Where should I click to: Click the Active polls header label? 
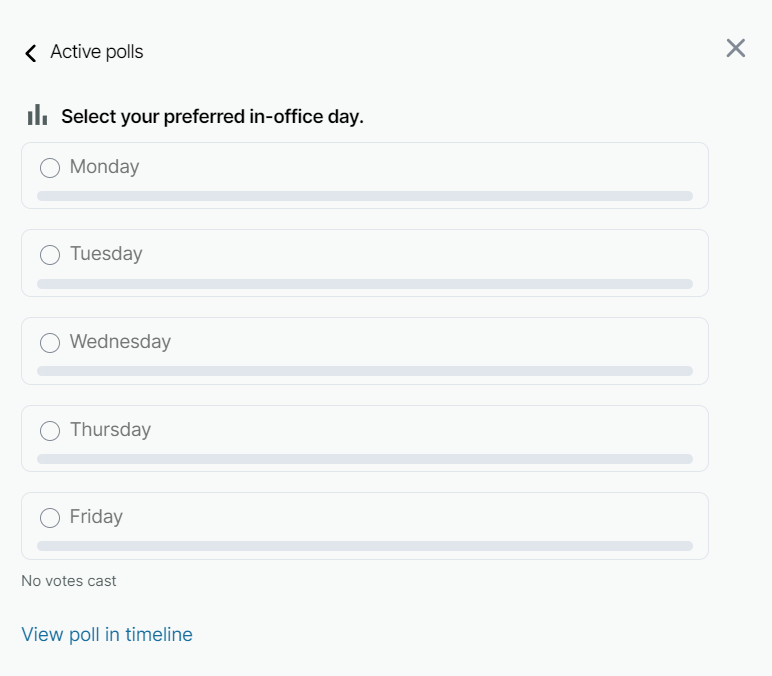tap(97, 52)
